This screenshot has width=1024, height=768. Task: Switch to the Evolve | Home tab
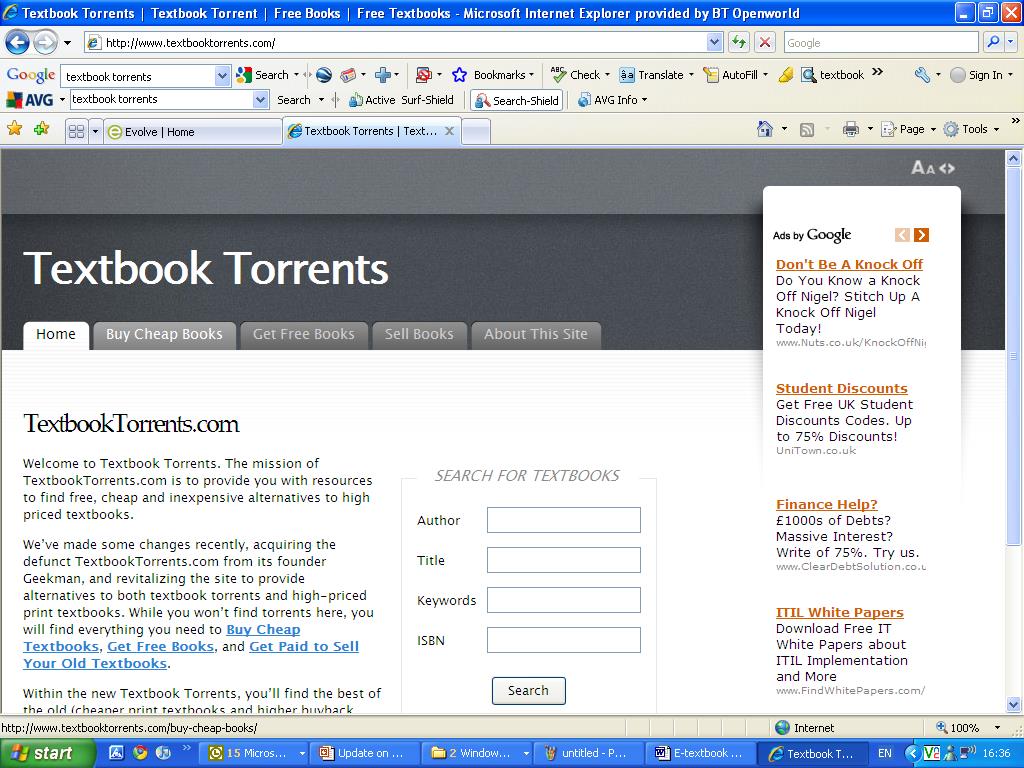pos(193,131)
